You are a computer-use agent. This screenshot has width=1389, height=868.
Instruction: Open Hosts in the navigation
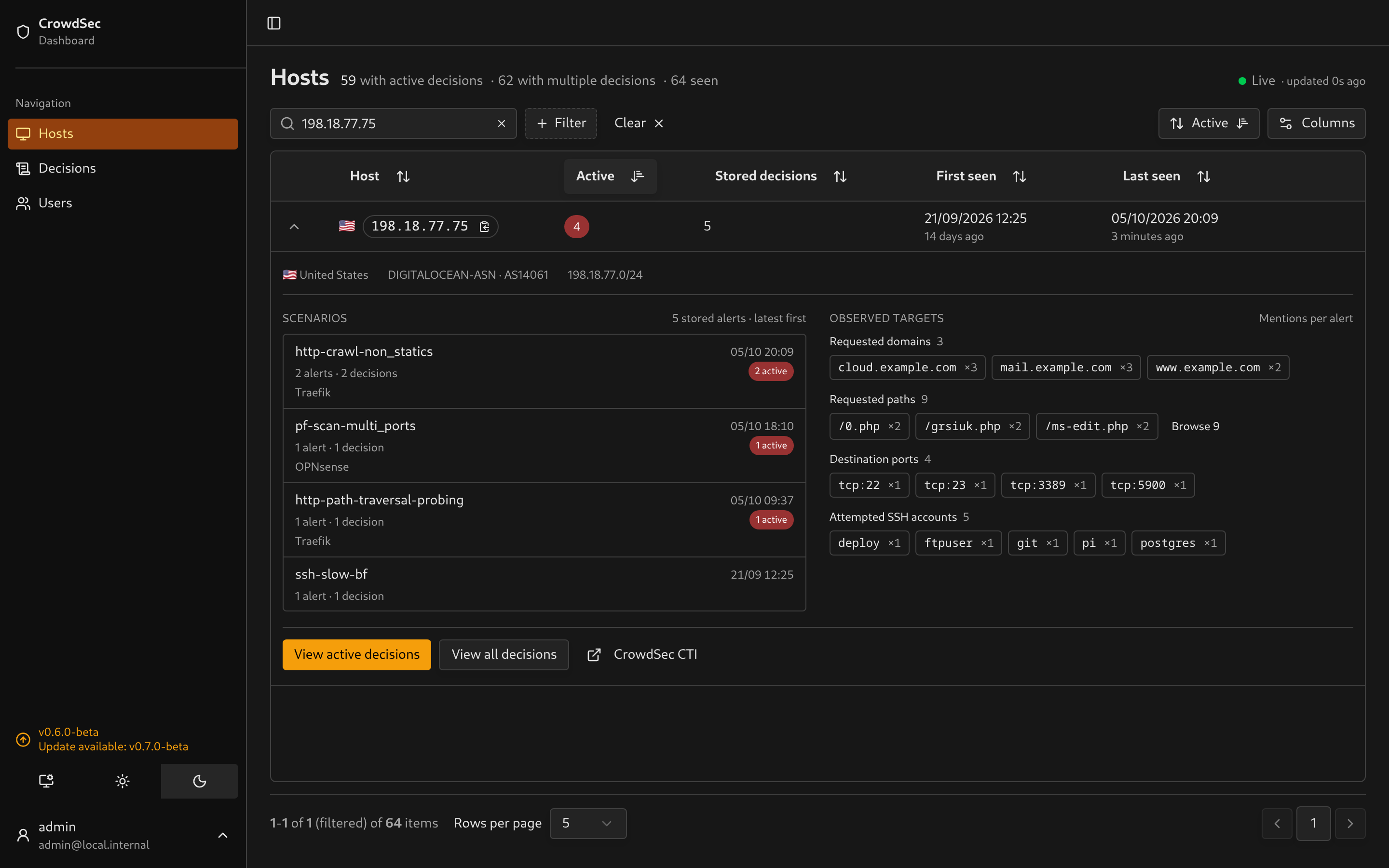pos(123,134)
